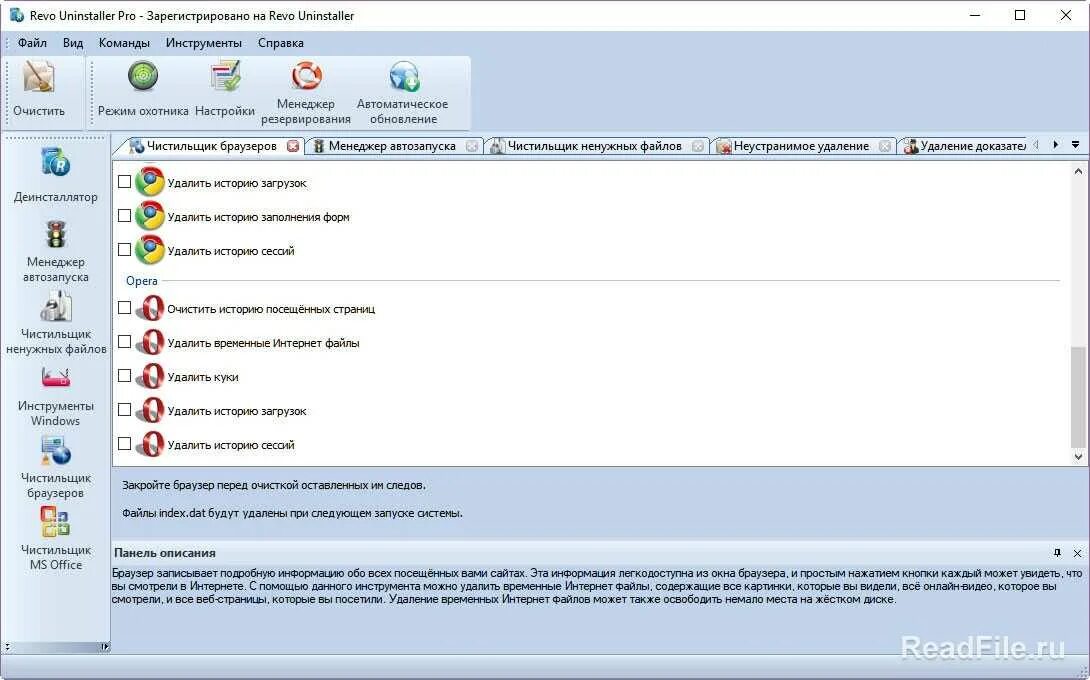Click Opera icon beside Удалить временные Интернет файлы

149,342
